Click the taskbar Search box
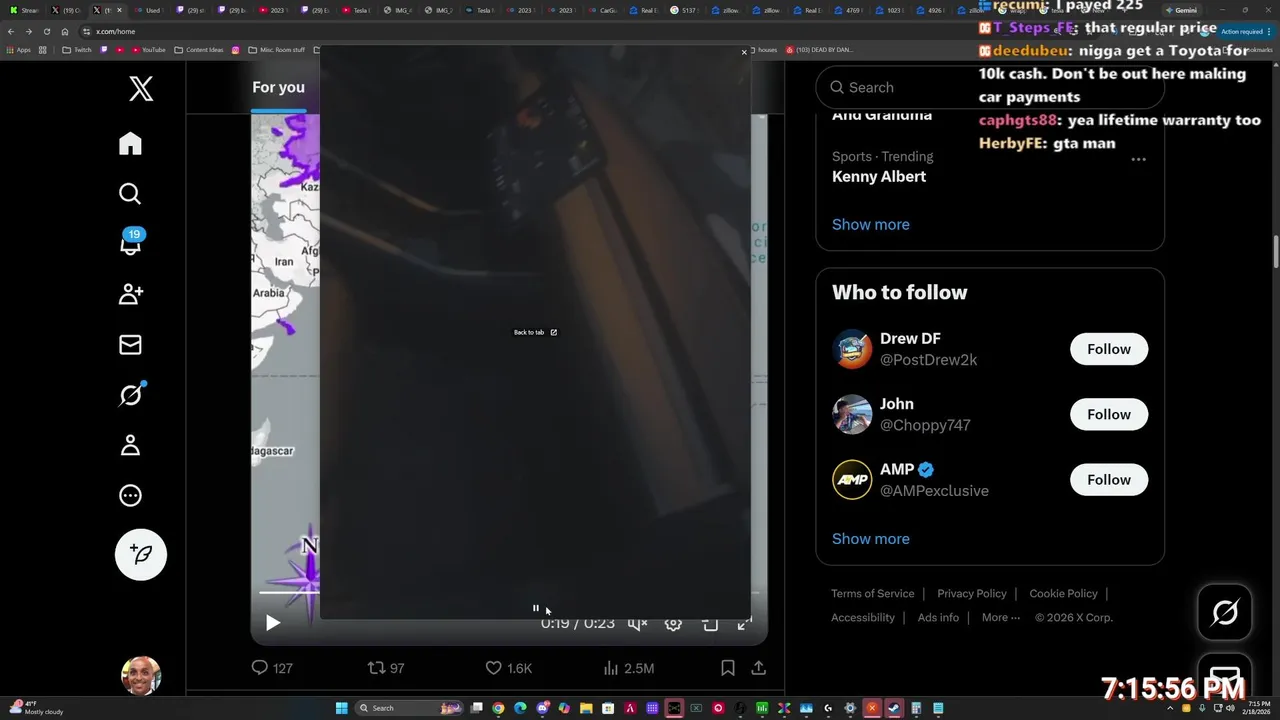This screenshot has height=720, width=1280. (408, 708)
